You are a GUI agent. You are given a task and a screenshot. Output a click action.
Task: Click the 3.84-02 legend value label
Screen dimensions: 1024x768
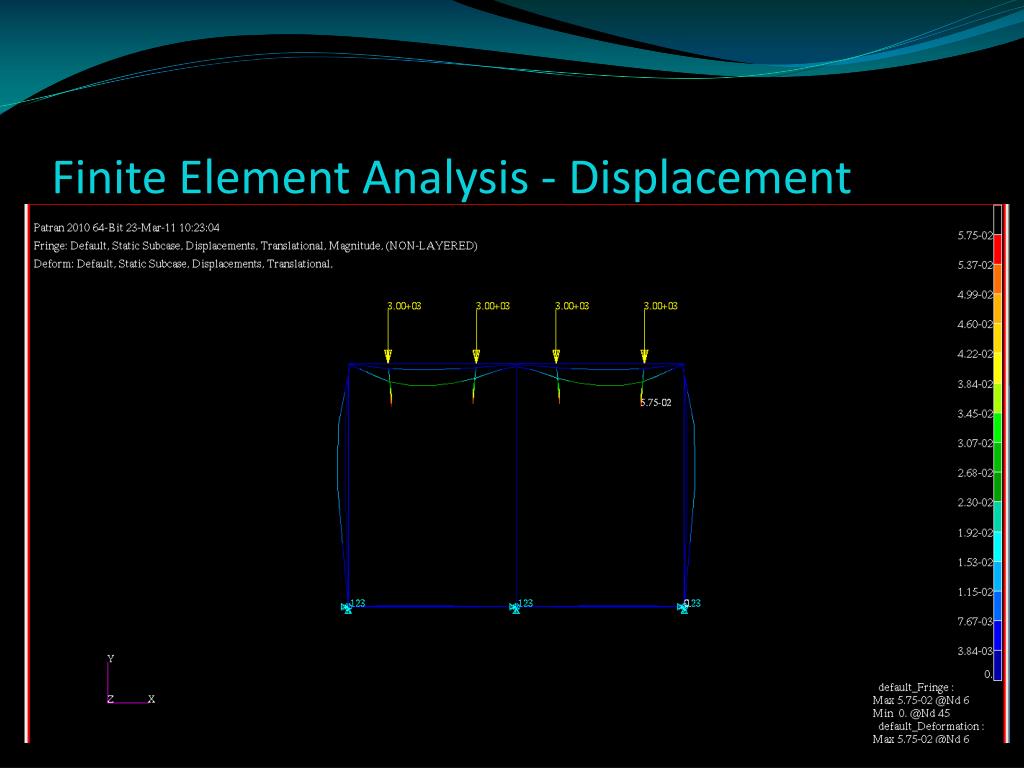point(974,384)
